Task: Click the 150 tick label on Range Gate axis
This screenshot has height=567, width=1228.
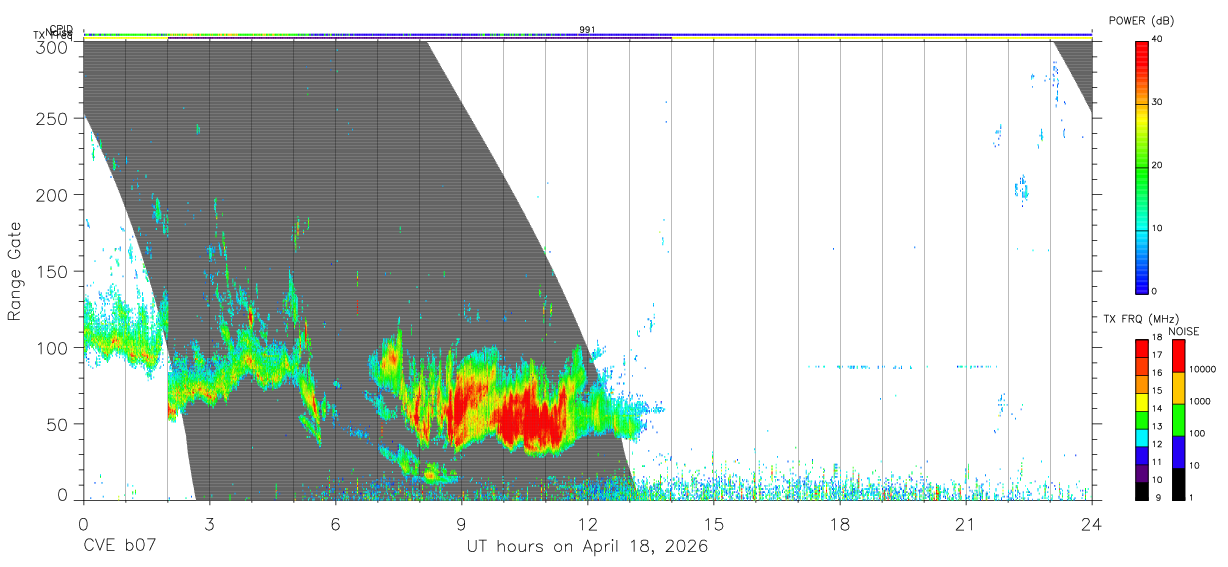Action: tap(53, 271)
